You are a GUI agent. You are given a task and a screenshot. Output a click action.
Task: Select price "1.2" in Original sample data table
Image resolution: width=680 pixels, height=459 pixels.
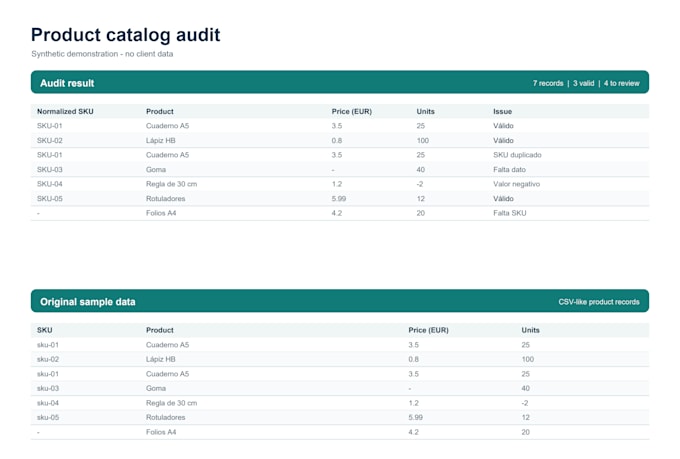[x=413, y=403]
